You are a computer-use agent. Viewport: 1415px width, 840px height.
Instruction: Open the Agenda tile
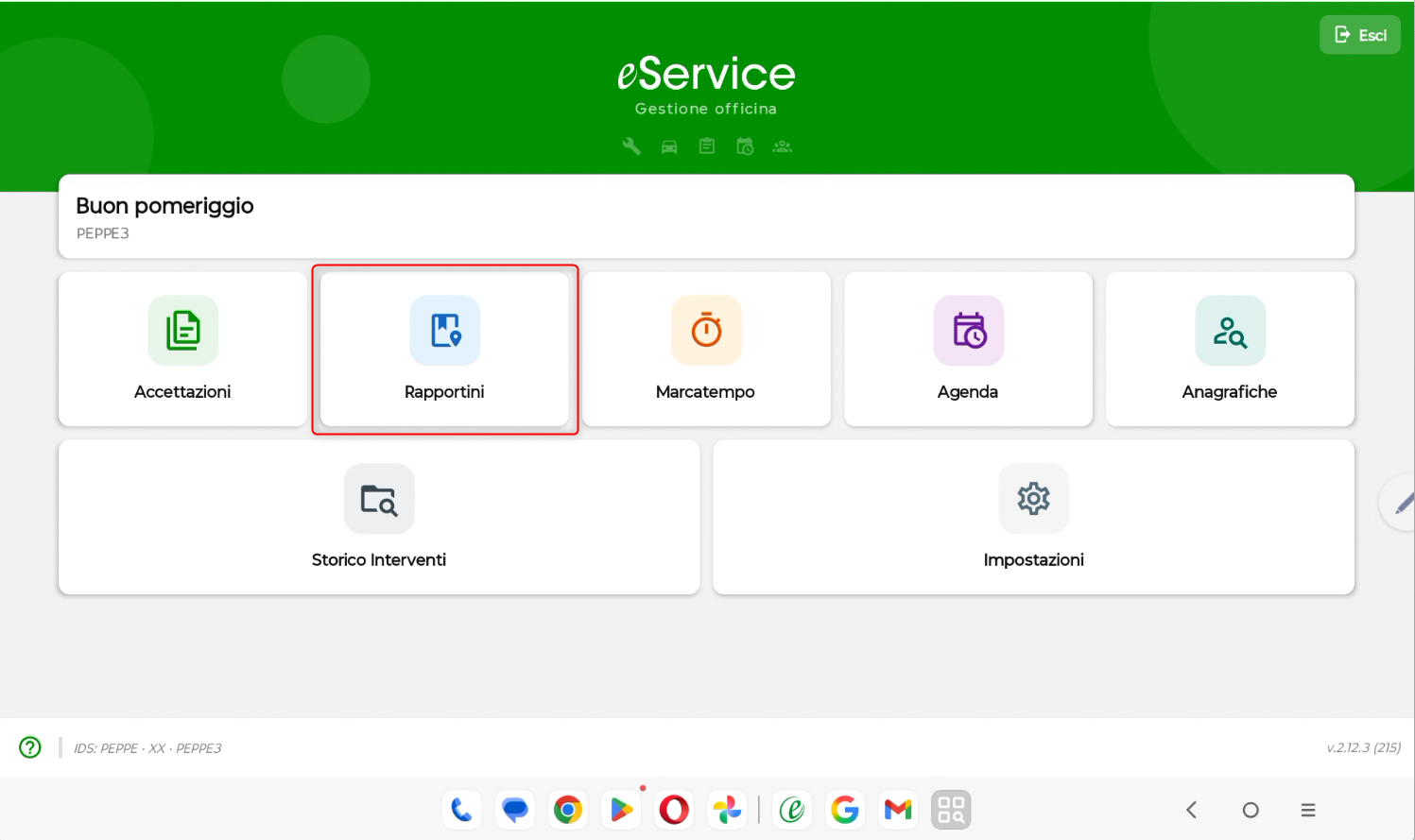[968, 349]
